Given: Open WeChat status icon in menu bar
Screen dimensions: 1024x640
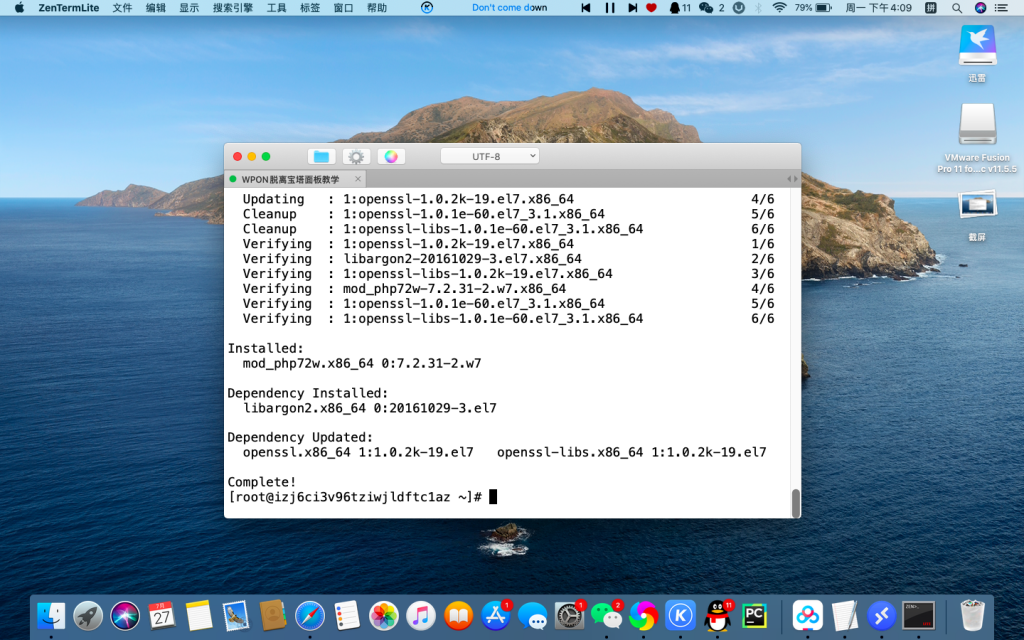Looking at the screenshot, I should coord(711,8).
